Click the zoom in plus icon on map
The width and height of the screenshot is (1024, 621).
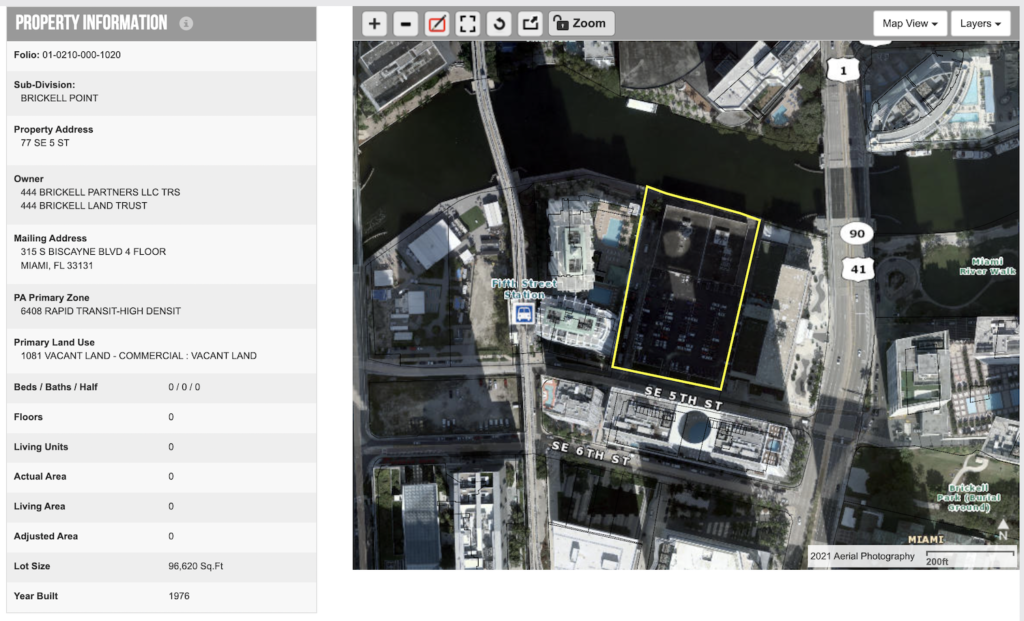(x=374, y=22)
